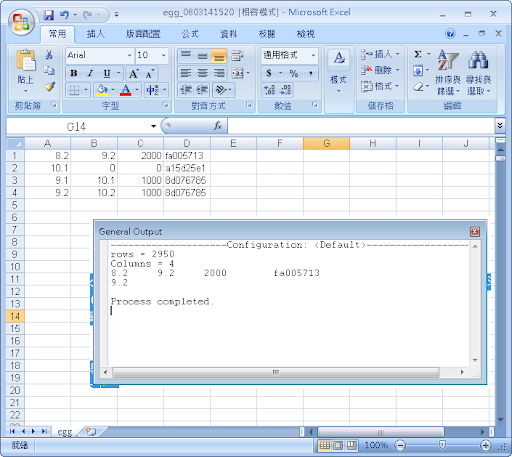Open the Office Button menu
This screenshot has height=457, width=512.
[x=21, y=23]
